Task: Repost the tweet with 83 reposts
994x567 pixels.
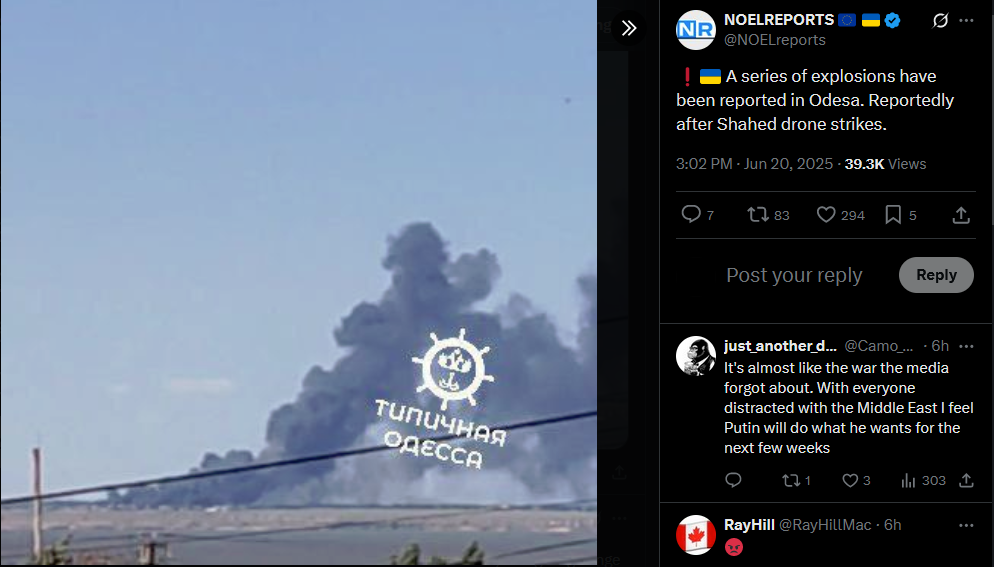Action: [768, 215]
